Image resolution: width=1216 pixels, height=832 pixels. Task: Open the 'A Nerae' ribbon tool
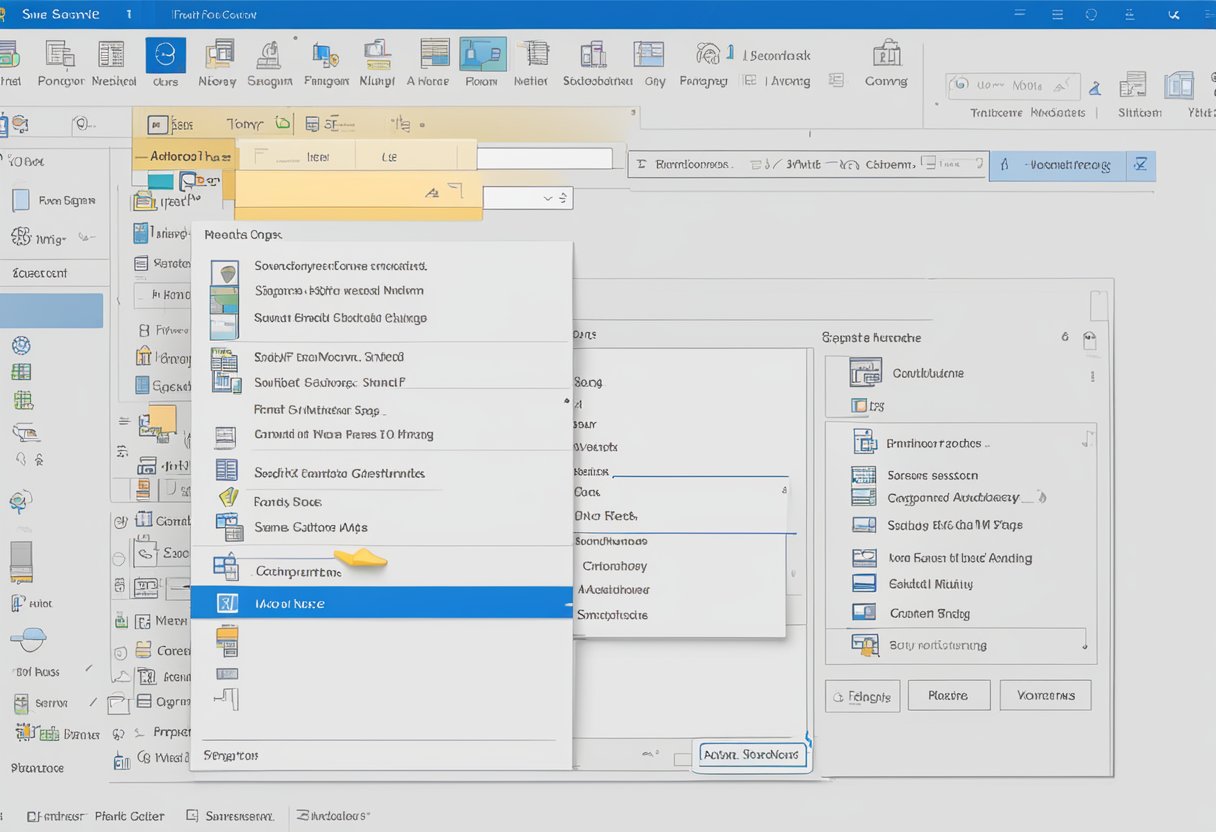(435, 54)
